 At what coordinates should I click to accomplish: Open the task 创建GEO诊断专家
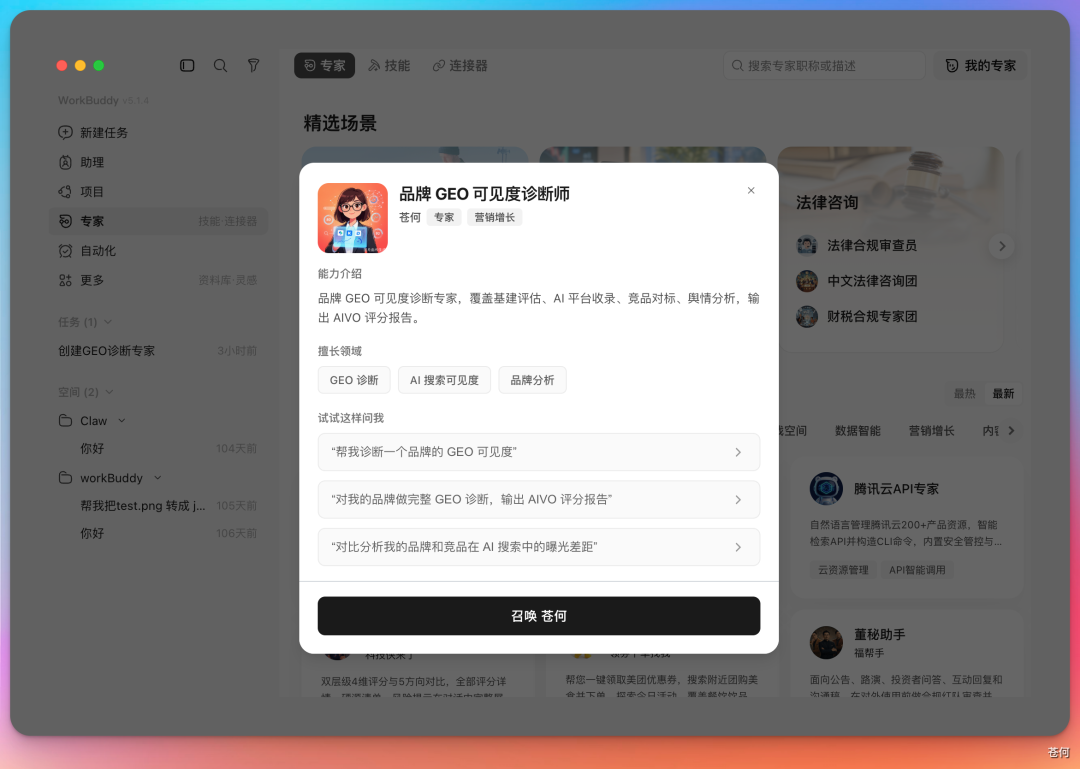(x=158, y=351)
